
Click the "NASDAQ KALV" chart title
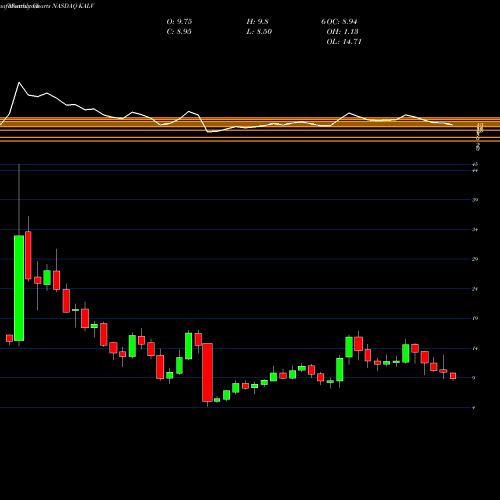[x=73, y=6]
